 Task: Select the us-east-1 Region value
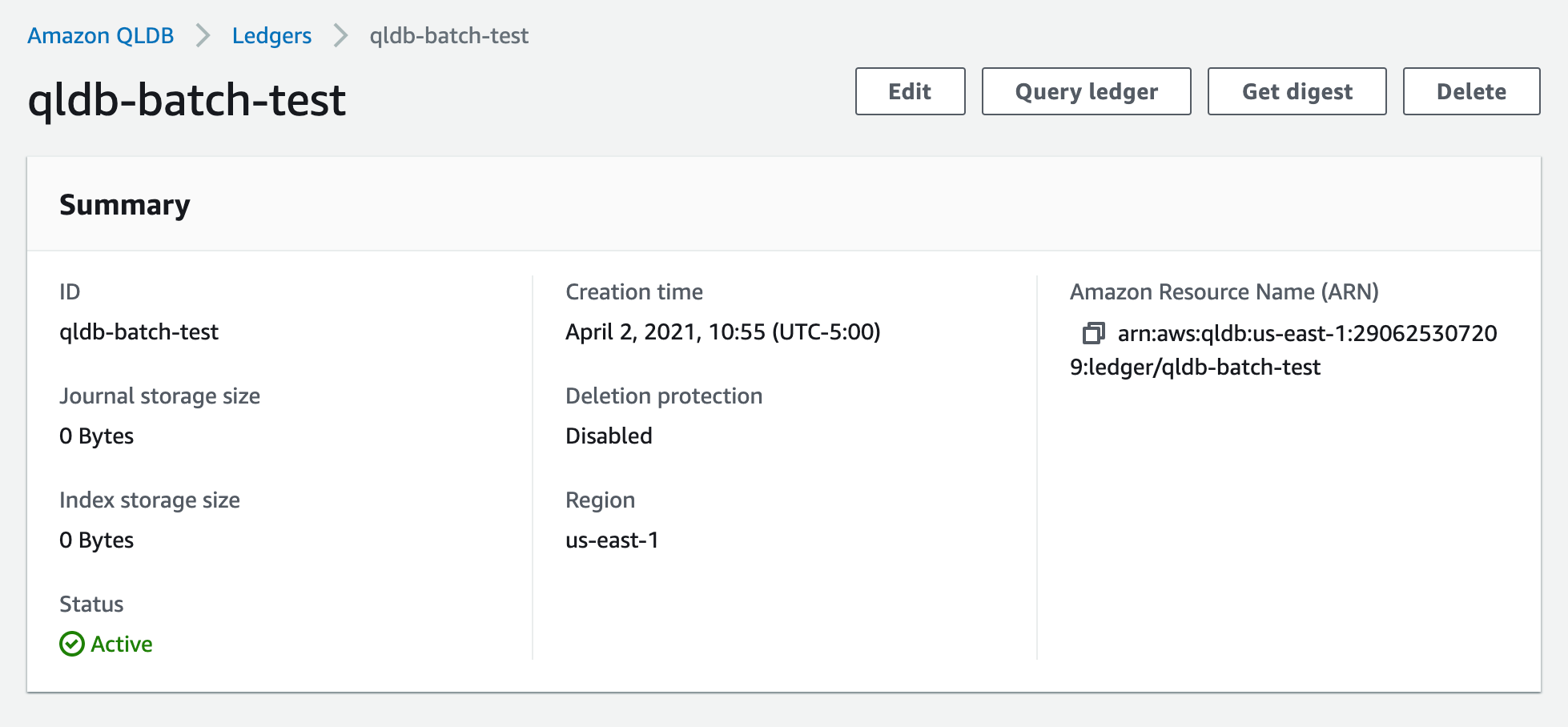(x=612, y=540)
